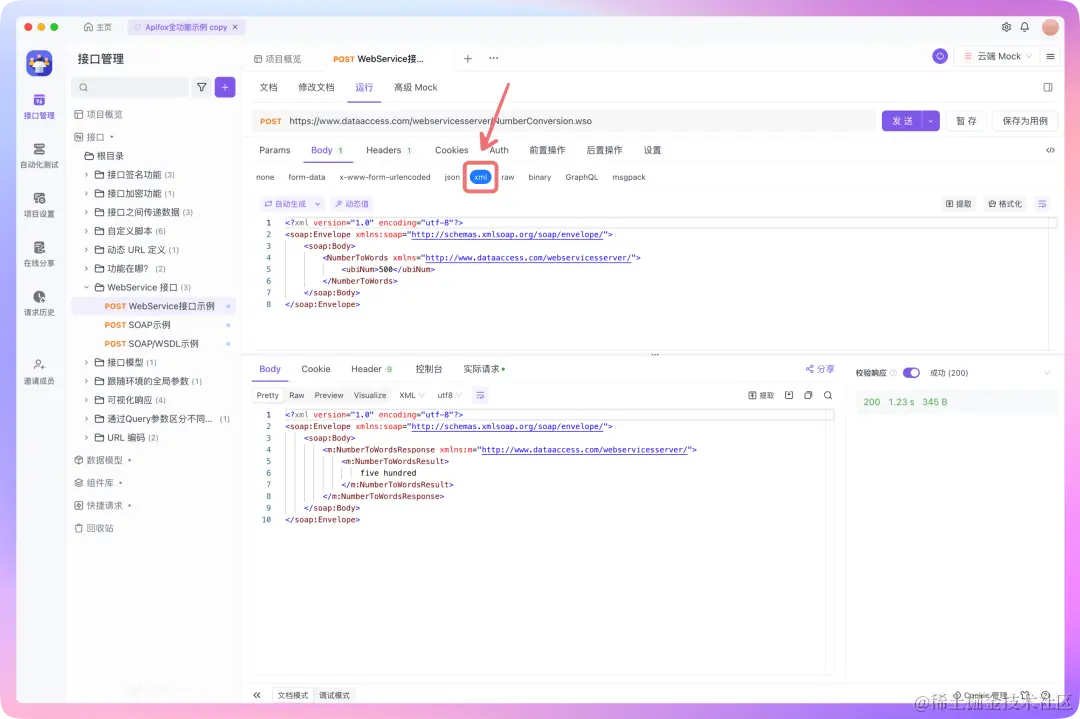The width and height of the screenshot is (1080, 719).
Task: Click the user avatar
Action: [1050, 27]
